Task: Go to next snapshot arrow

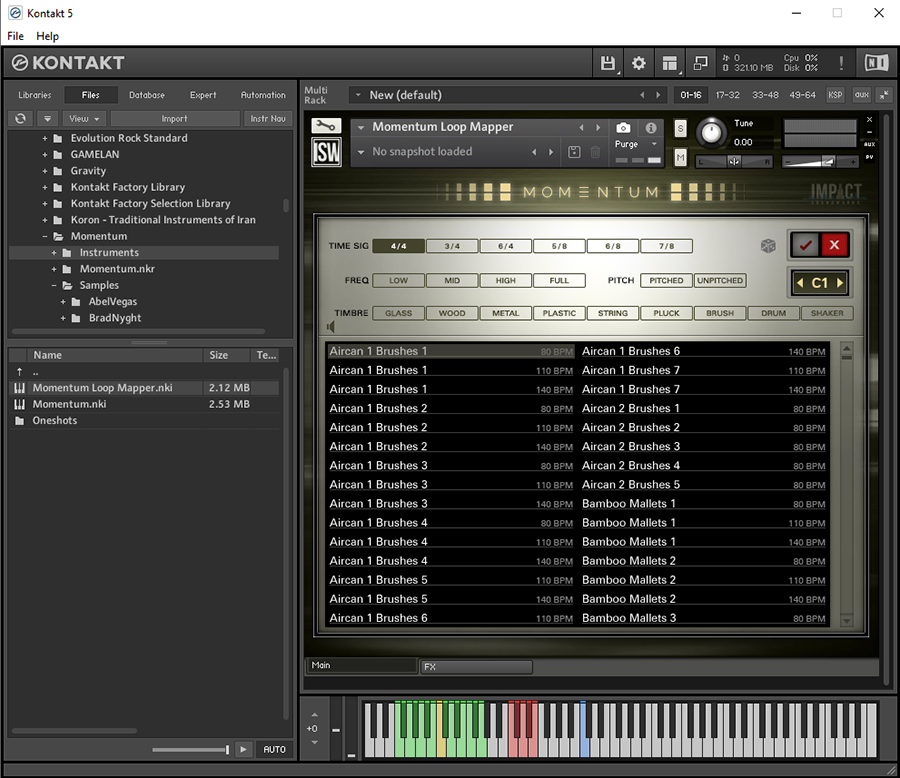Action: [551, 152]
